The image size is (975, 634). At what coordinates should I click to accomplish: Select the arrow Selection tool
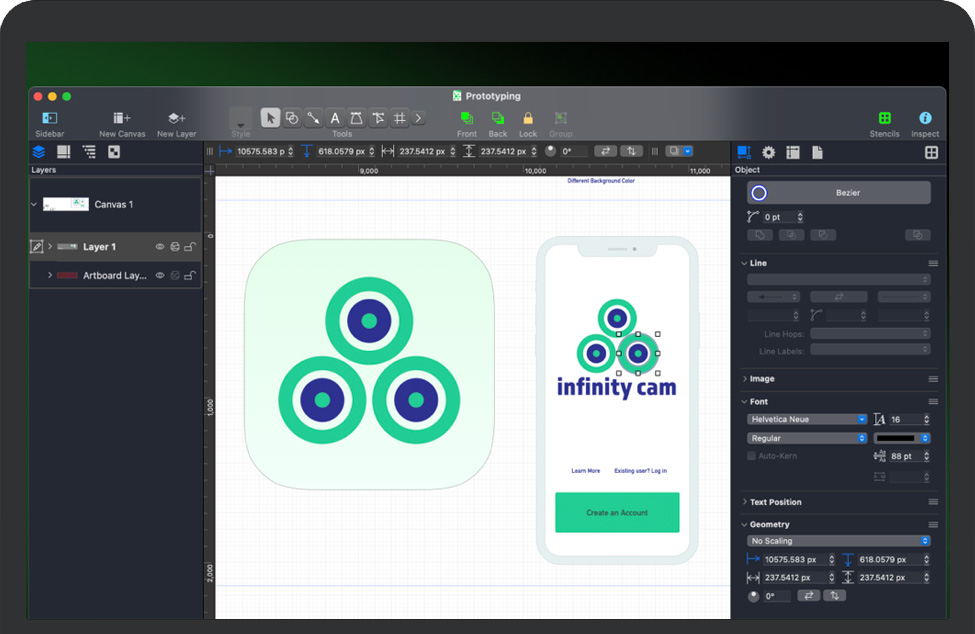pyautogui.click(x=270, y=118)
